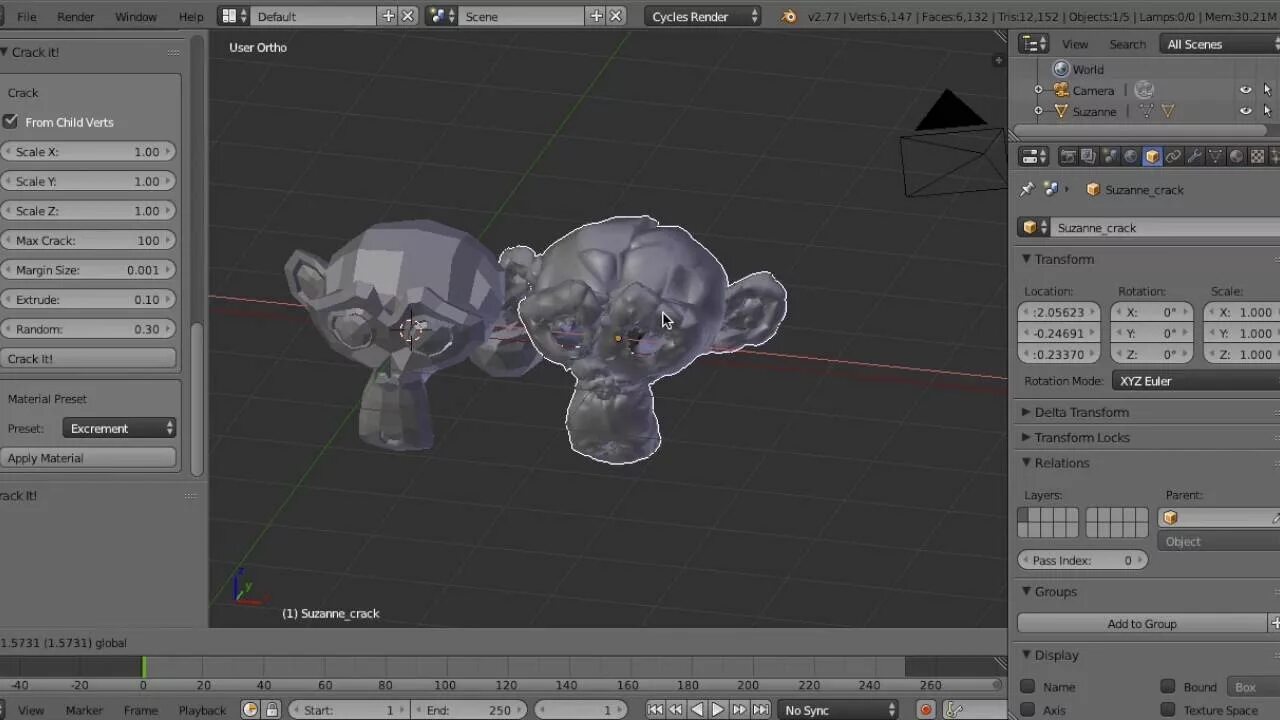Click the pin icon in properties breadcrumb
The image size is (1280, 720).
[x=1026, y=189]
